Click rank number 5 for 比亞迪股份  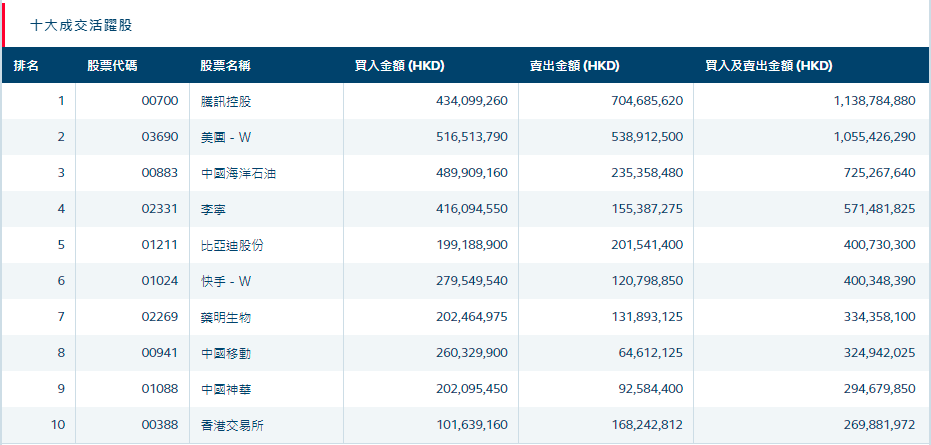(x=61, y=245)
